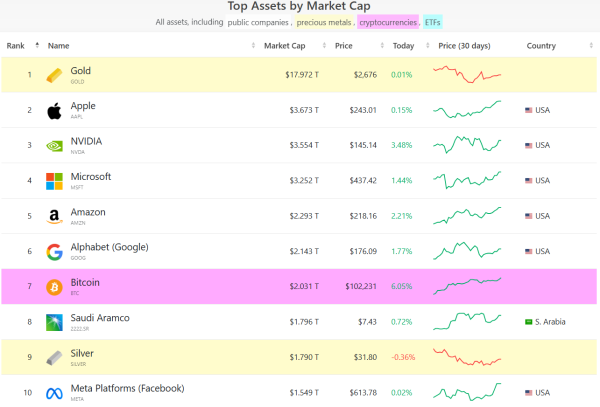Image resolution: width=600 pixels, height=407 pixels.
Task: Click Amazon change 2.21%
Action: [401, 216]
